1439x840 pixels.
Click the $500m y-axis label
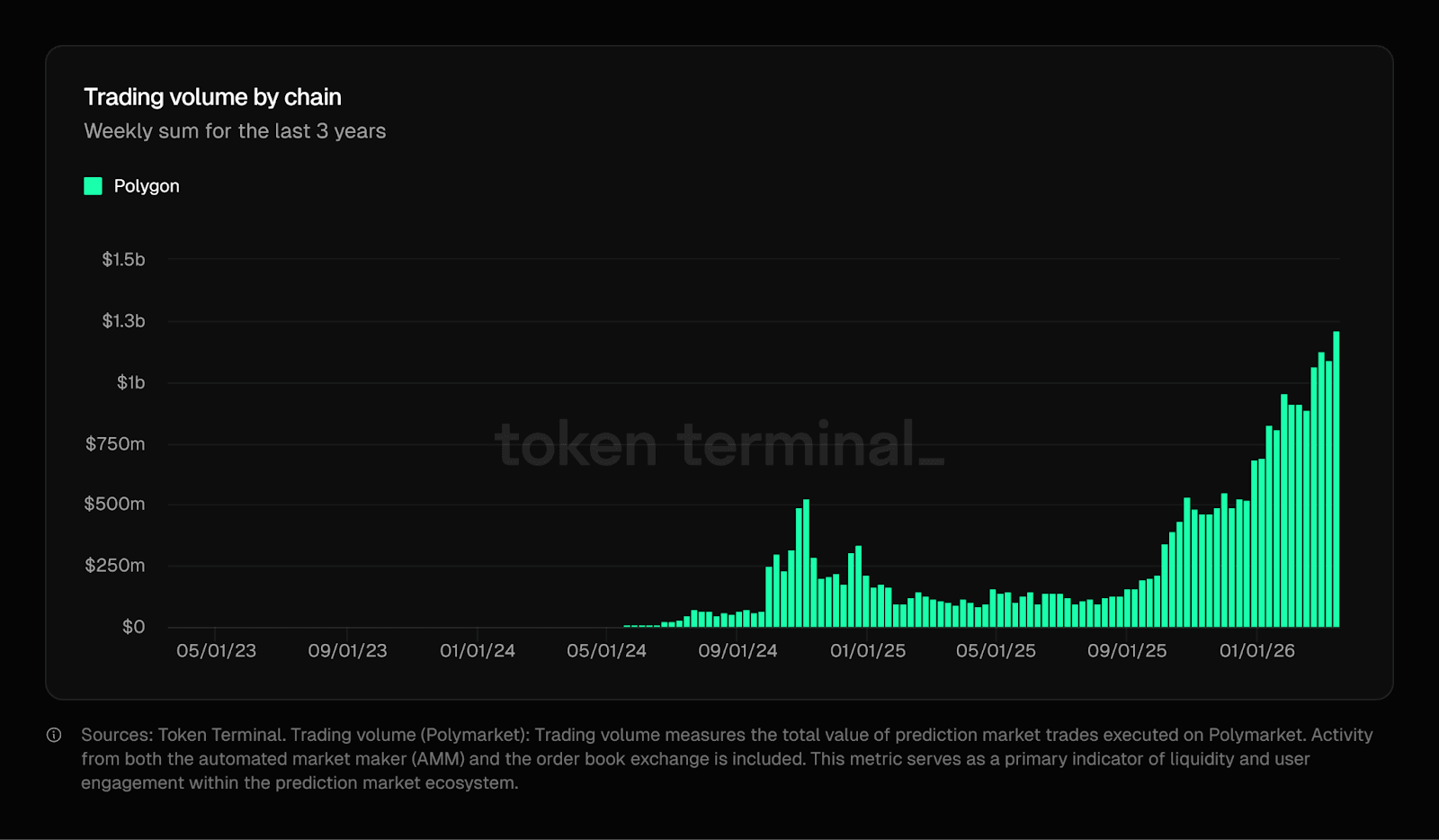tap(114, 504)
